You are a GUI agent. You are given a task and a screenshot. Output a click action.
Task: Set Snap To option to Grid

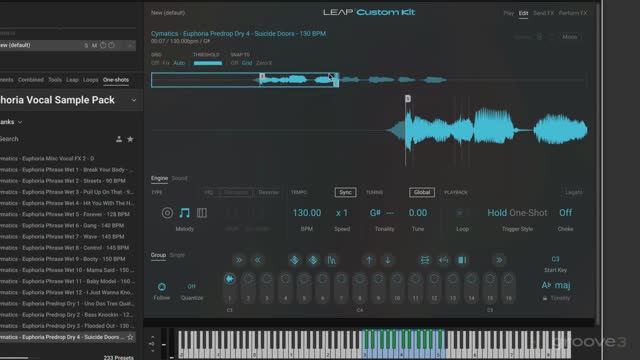(247, 63)
